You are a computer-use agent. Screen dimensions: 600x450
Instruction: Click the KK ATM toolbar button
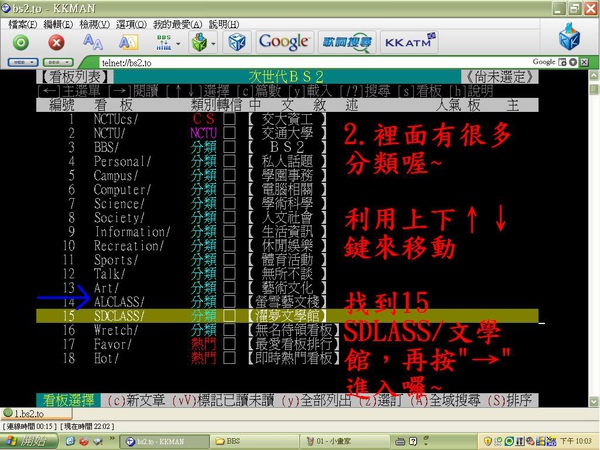click(409, 42)
